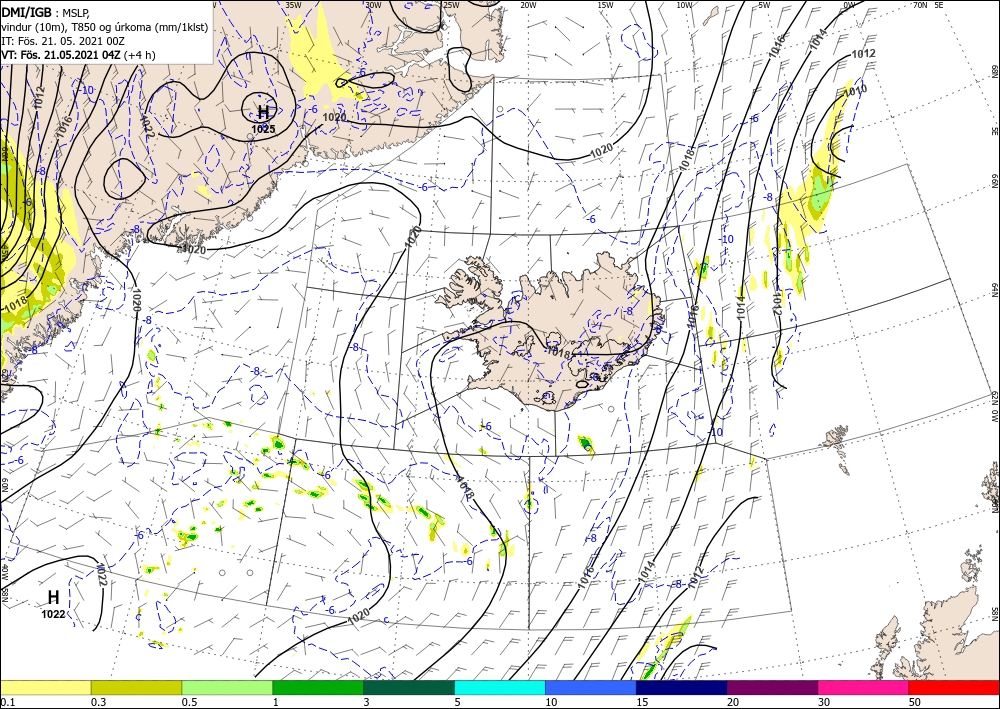The height and width of the screenshot is (709, 1000).
Task: Click the '70N' latitude label
Action: pyautogui.click(x=920, y=4)
